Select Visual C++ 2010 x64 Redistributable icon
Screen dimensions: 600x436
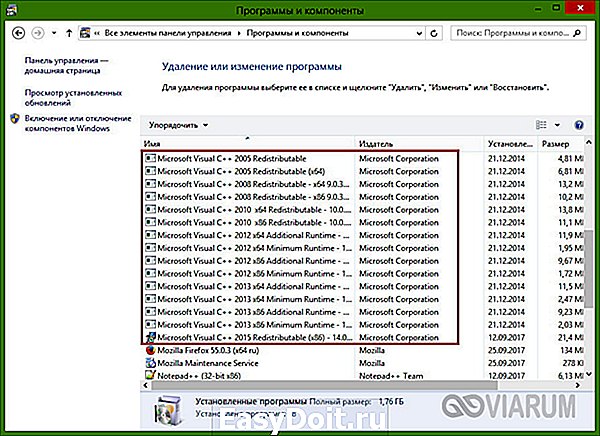coord(150,210)
